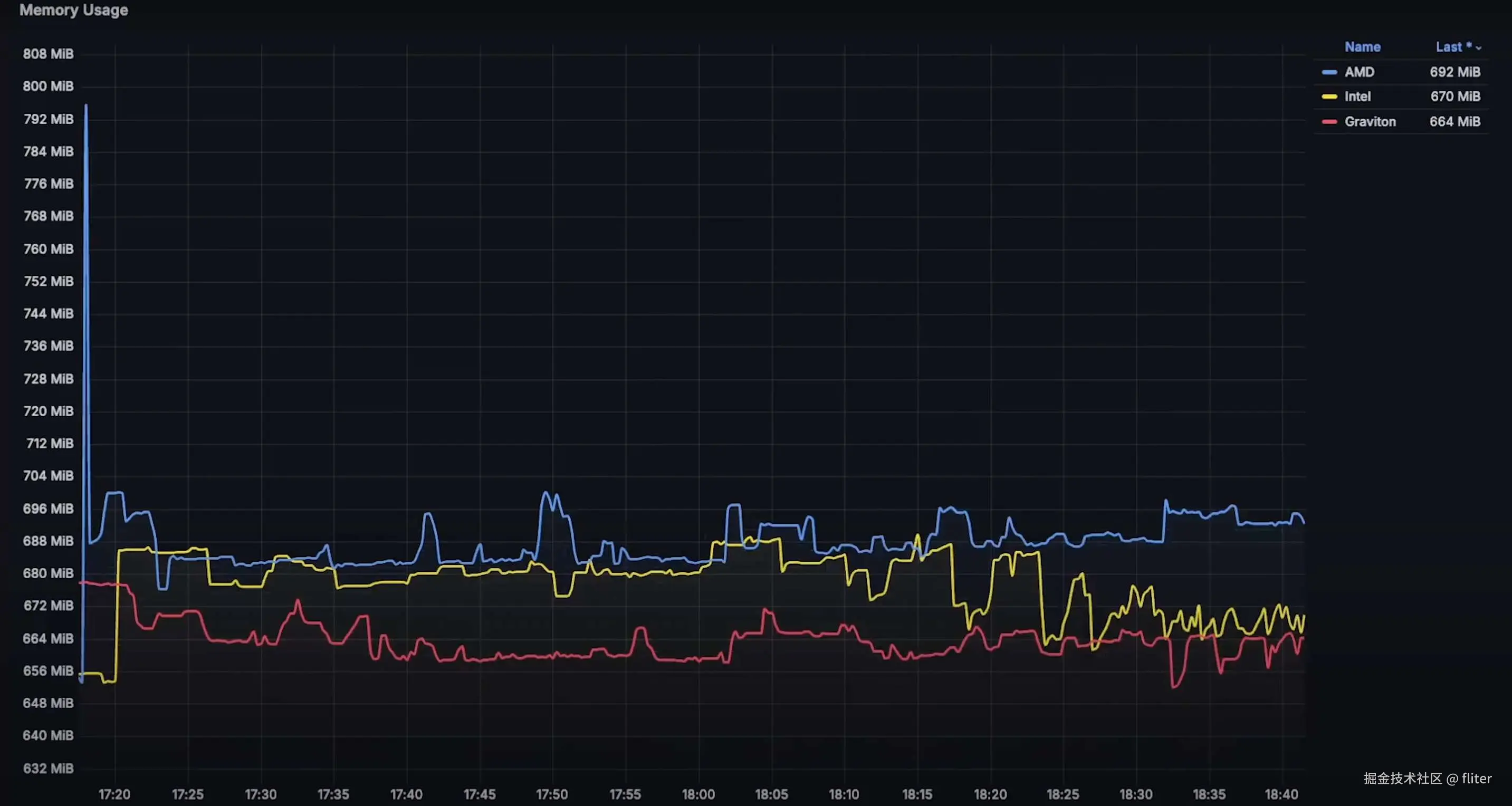Toggle Intel series label in legend
Viewport: 1512px width, 806px height.
(1357, 97)
